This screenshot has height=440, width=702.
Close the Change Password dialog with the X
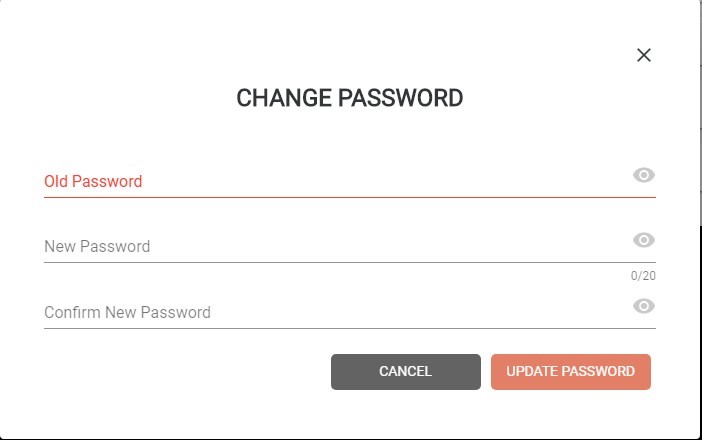tap(644, 55)
